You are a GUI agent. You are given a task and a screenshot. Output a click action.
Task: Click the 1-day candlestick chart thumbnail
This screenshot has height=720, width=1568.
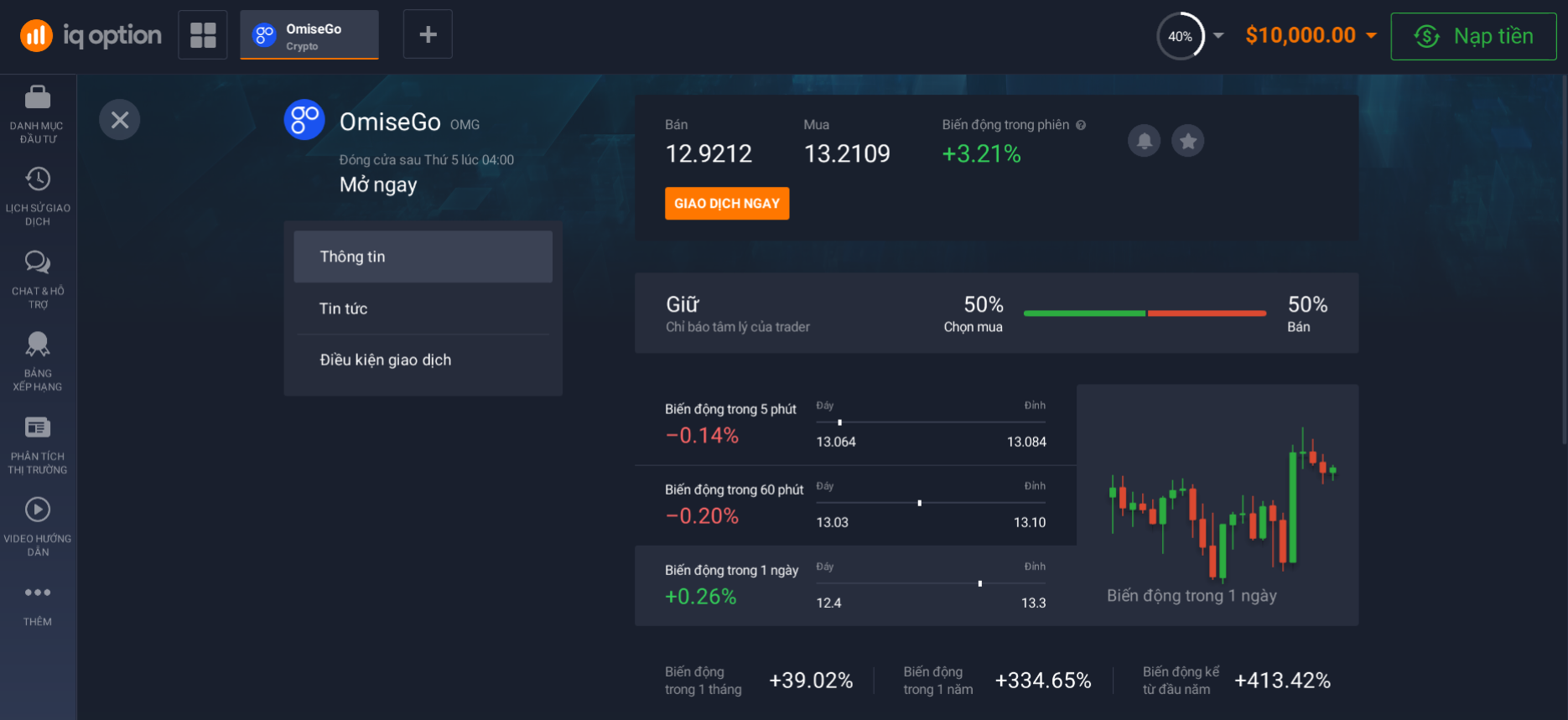(x=1218, y=503)
